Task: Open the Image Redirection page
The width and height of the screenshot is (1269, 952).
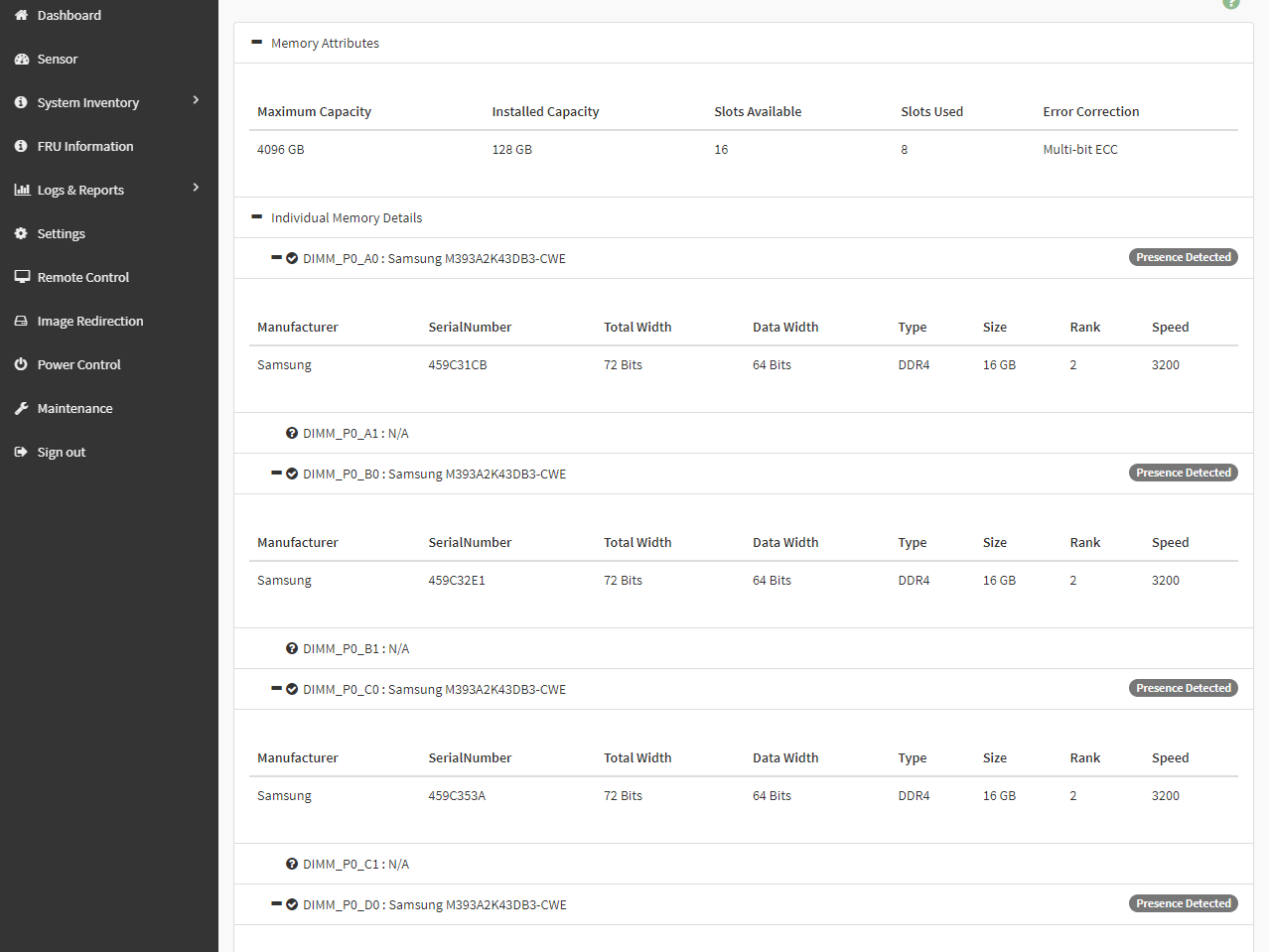Action: (109, 321)
